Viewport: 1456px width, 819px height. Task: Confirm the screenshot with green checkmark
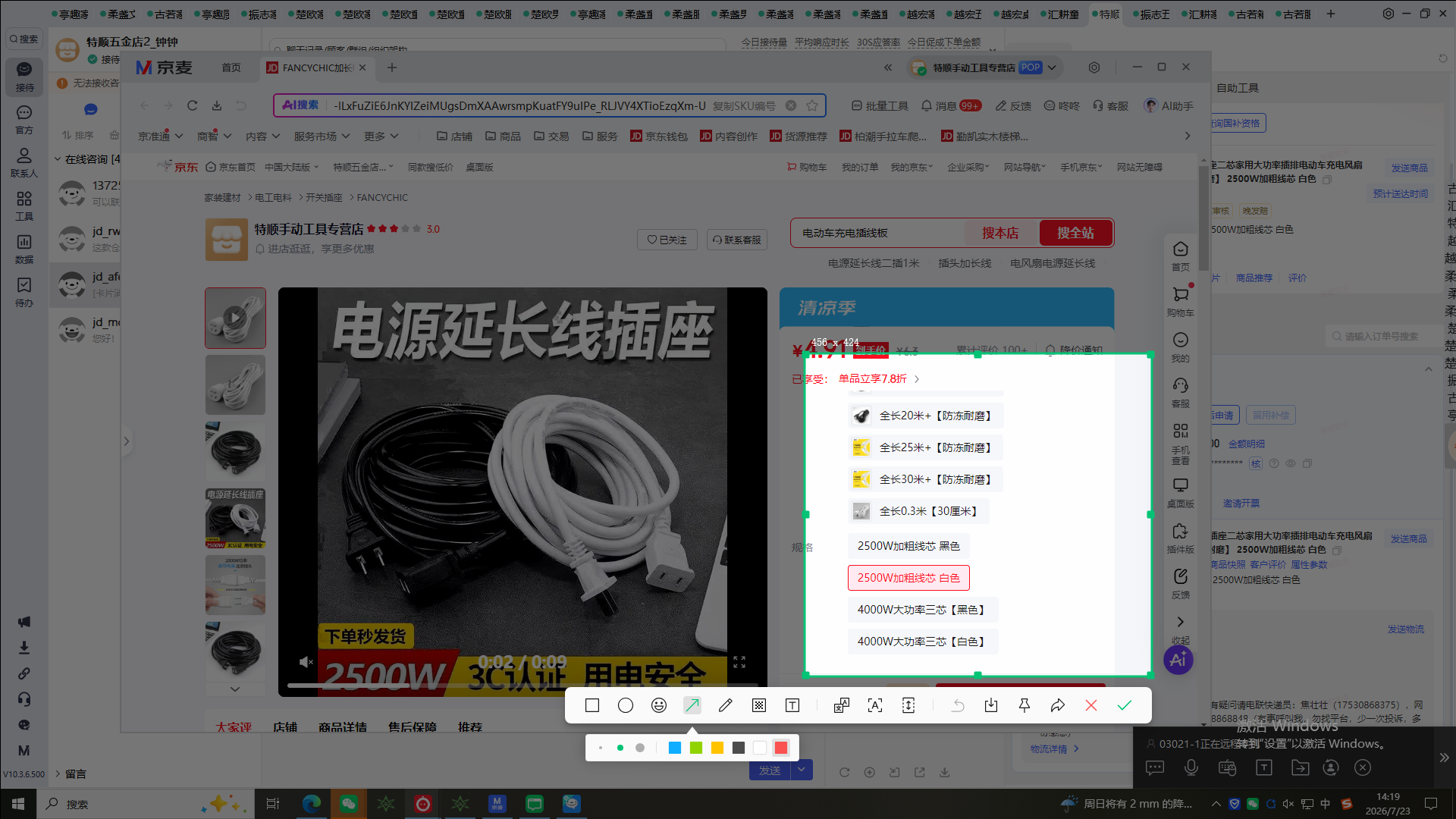(x=1125, y=705)
